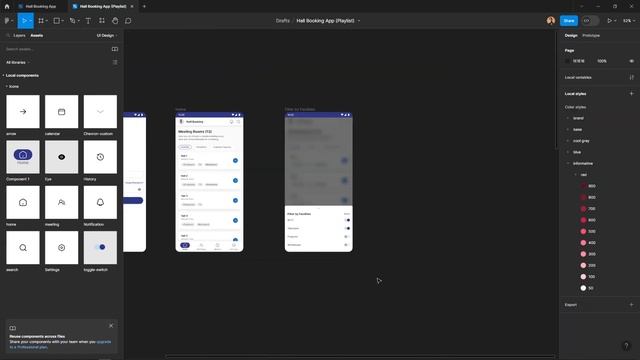This screenshot has width=640, height=360.
Task: Open the Drafts breadcrumb link
Action: (282, 21)
